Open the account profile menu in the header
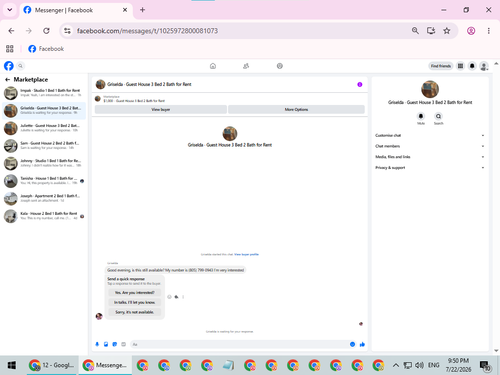The width and height of the screenshot is (500, 375). pos(484,66)
